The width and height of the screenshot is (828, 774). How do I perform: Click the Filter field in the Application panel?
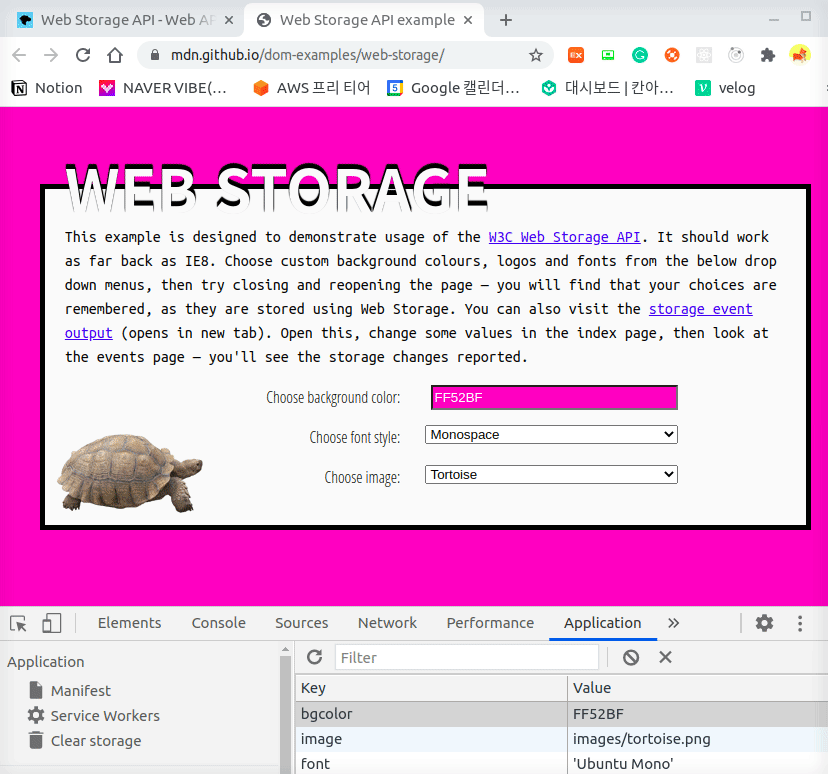point(466,657)
